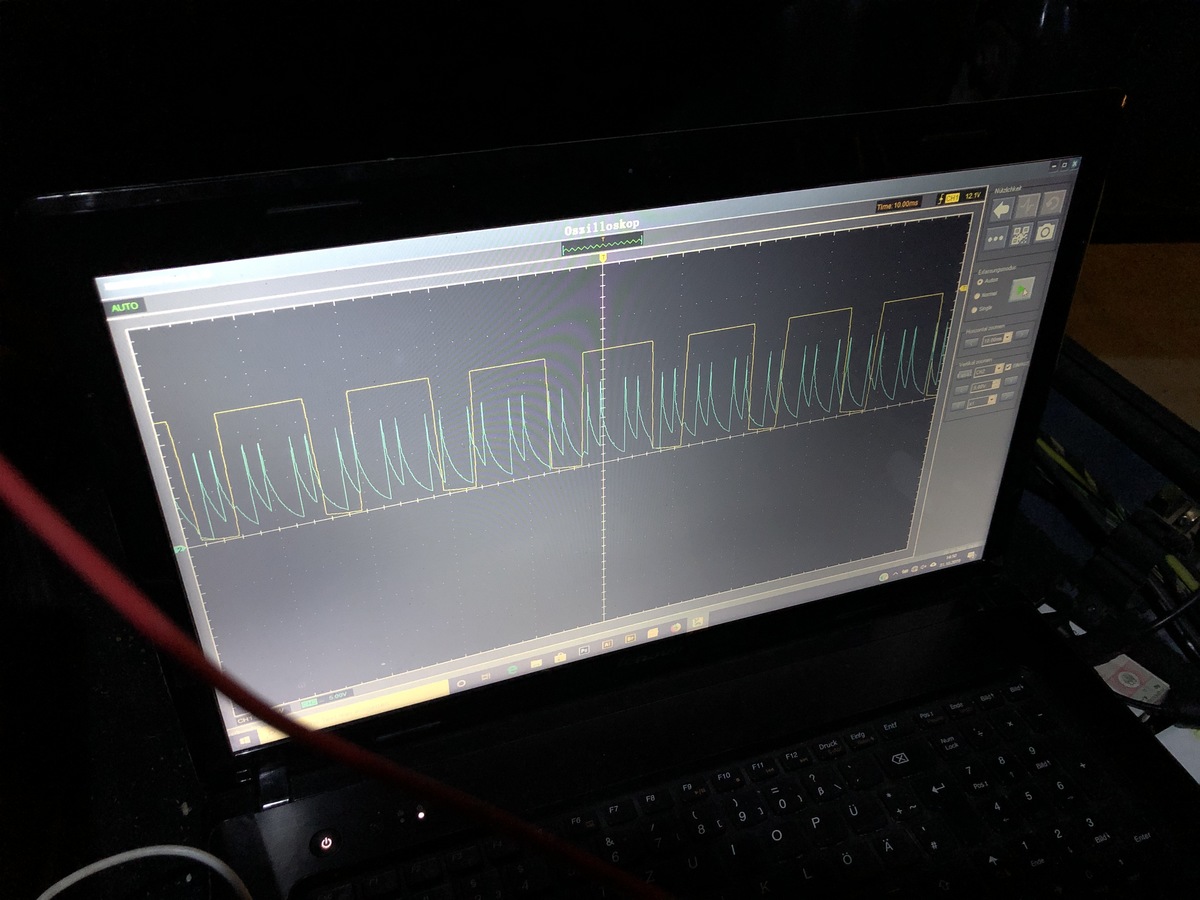The height and width of the screenshot is (900, 1200).
Task: Take a screenshot with the camera icon
Action: coord(1046,232)
